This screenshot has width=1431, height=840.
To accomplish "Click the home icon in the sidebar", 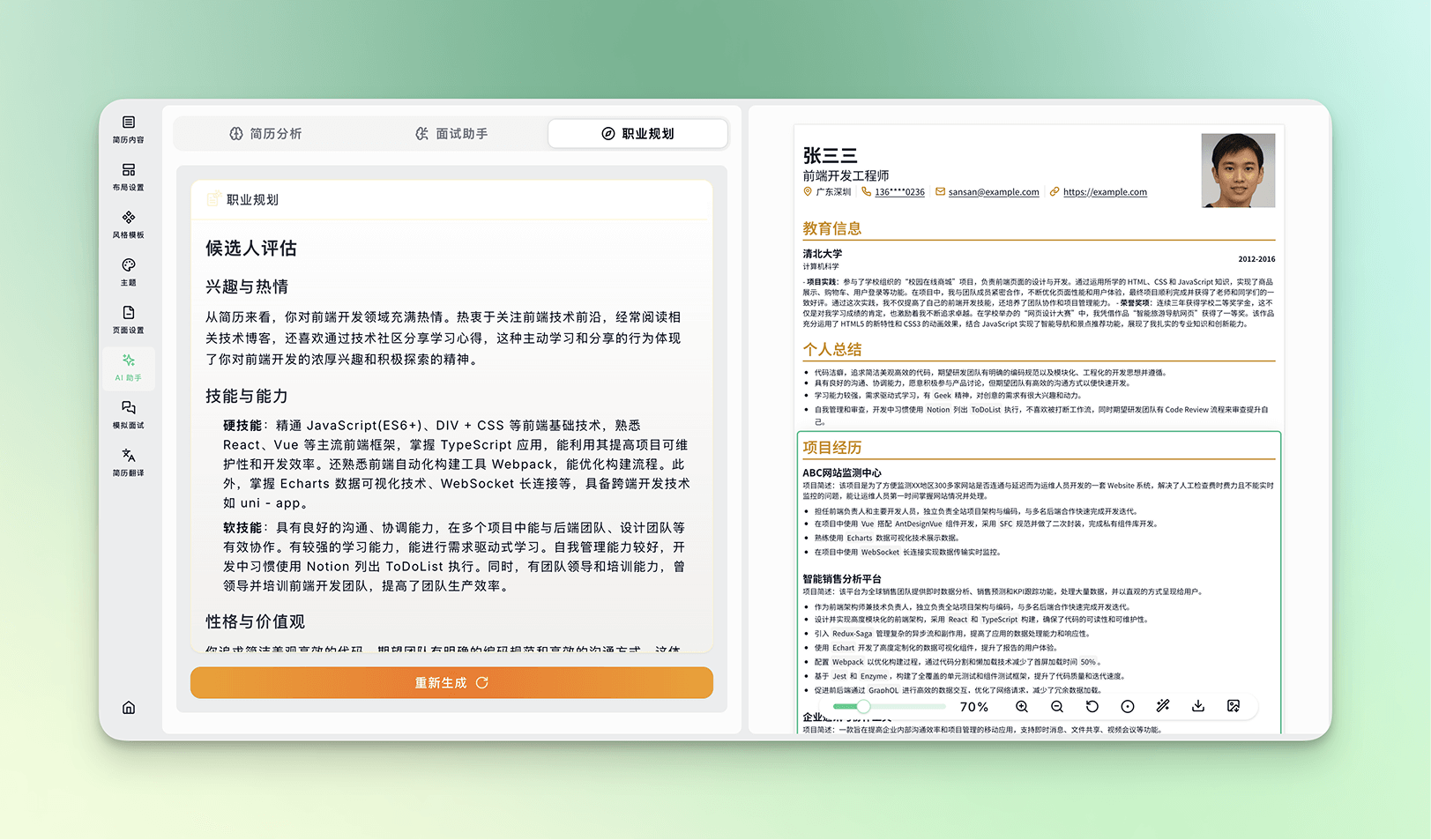I will click(129, 708).
